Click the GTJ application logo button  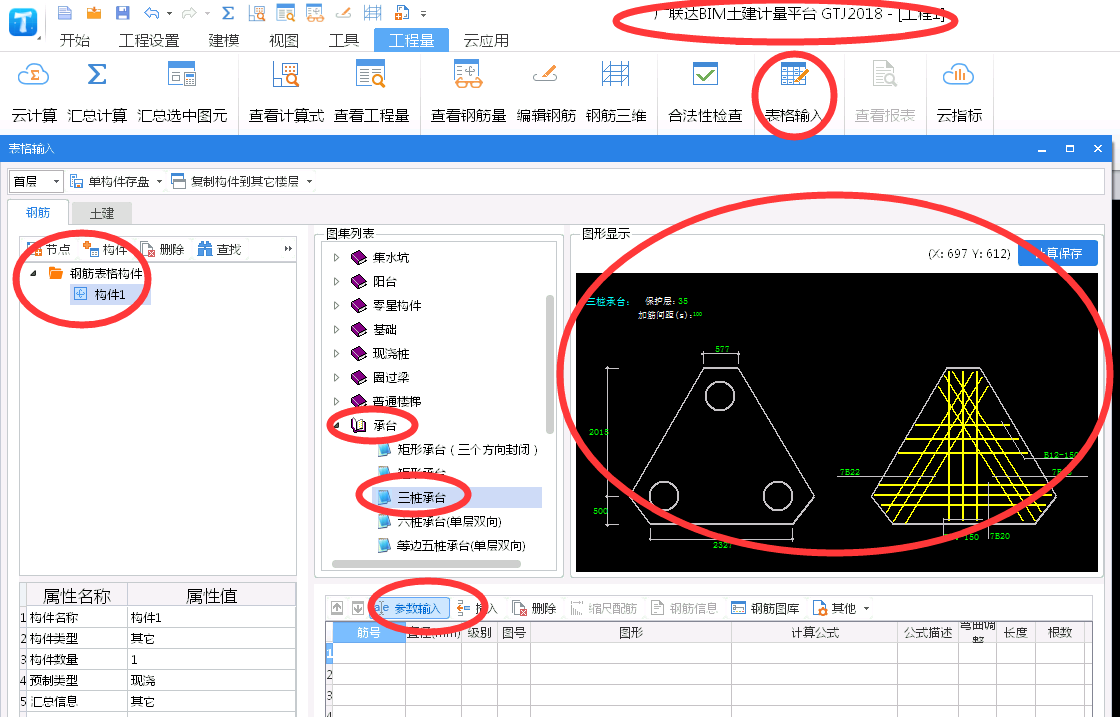(22, 21)
